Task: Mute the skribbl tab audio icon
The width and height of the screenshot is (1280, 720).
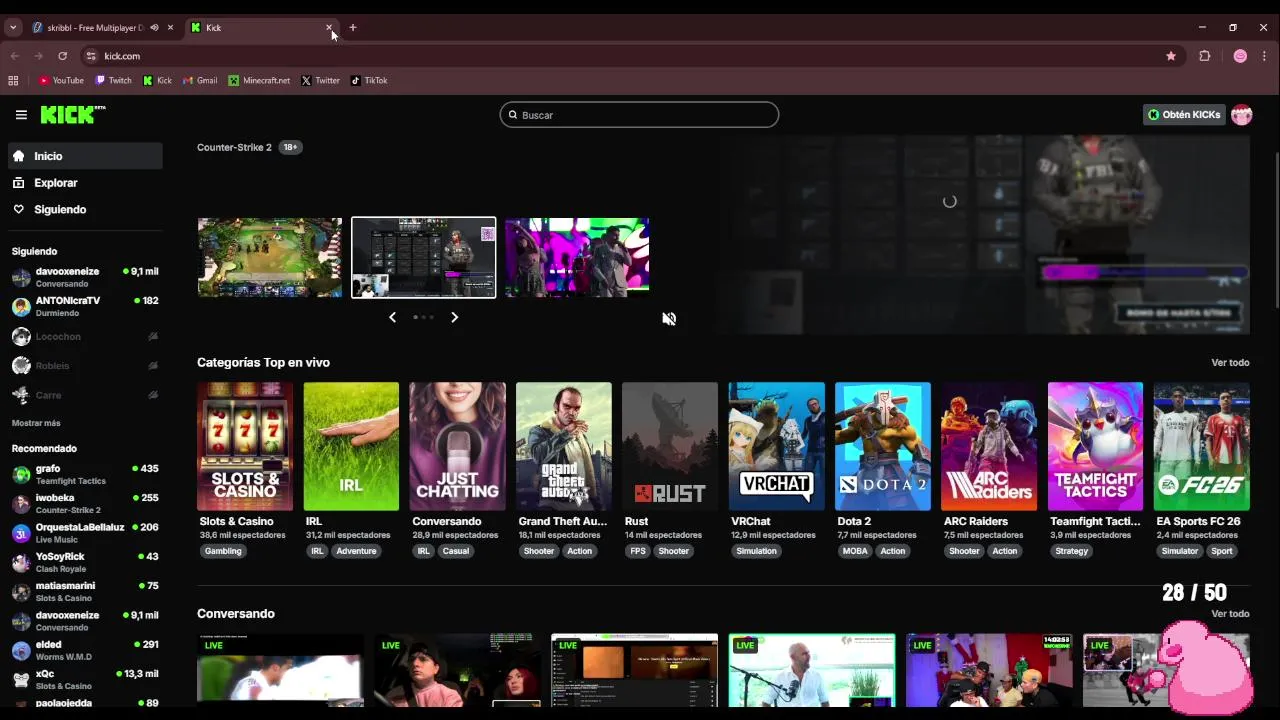Action: tap(154, 28)
